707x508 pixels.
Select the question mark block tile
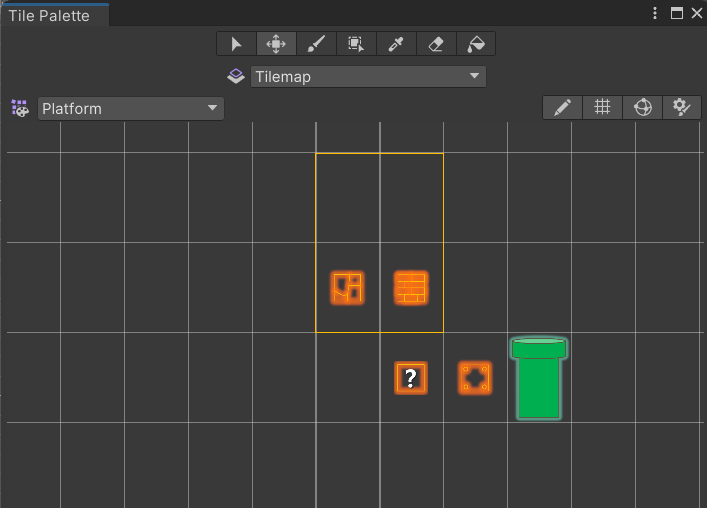click(x=411, y=378)
